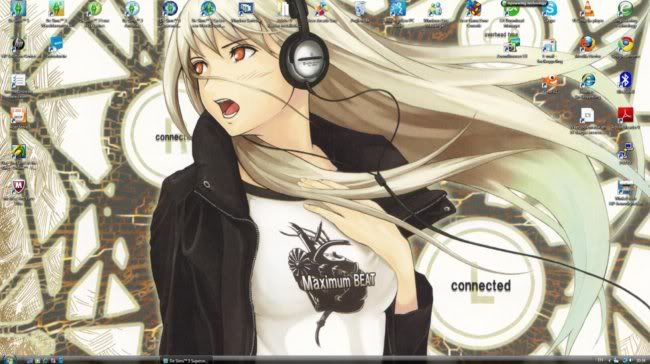This screenshot has height=364, width=650.
Task: Open the blue running figure shortcut
Action: tap(397, 13)
